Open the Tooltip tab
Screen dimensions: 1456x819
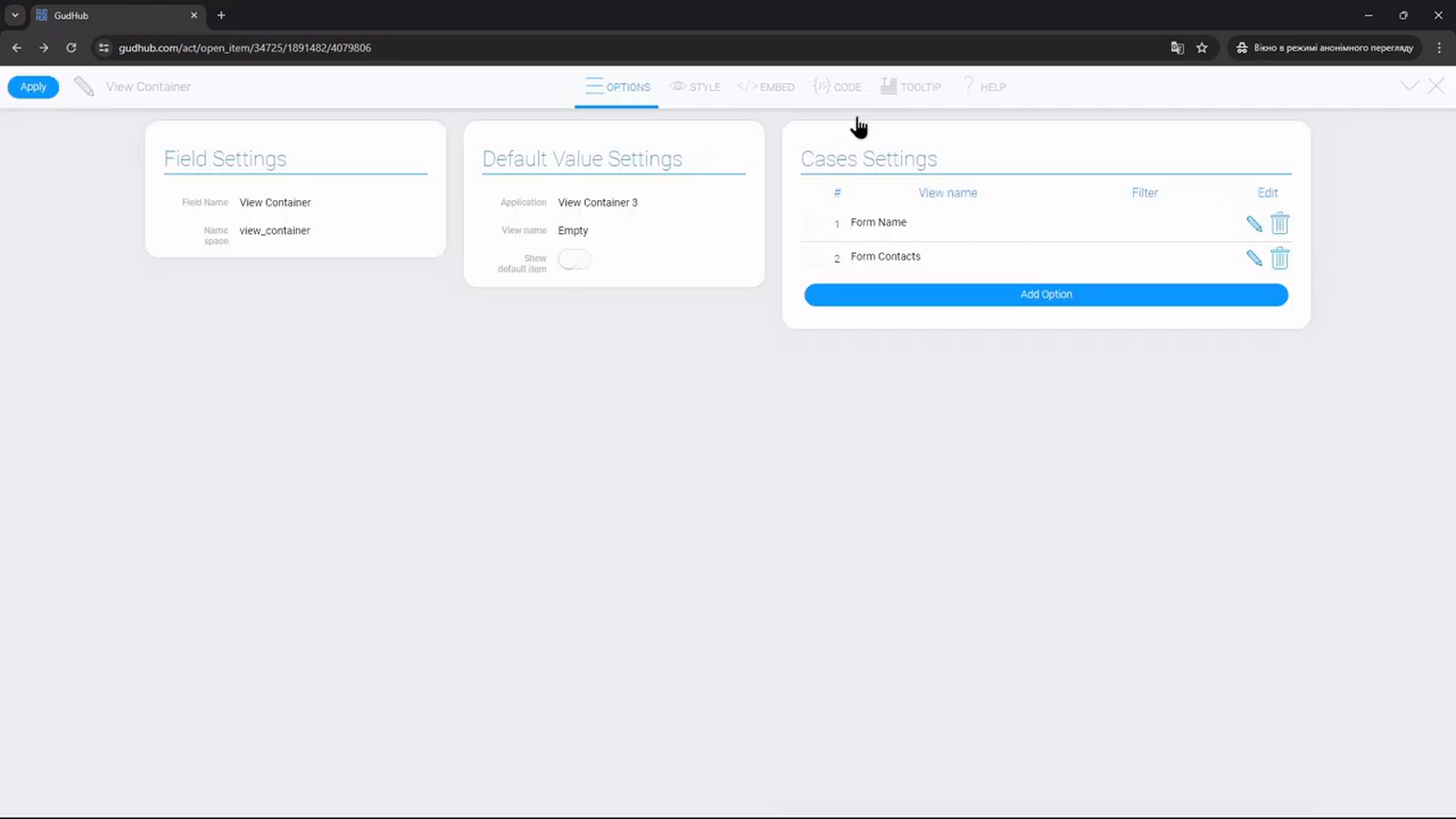coord(911,86)
